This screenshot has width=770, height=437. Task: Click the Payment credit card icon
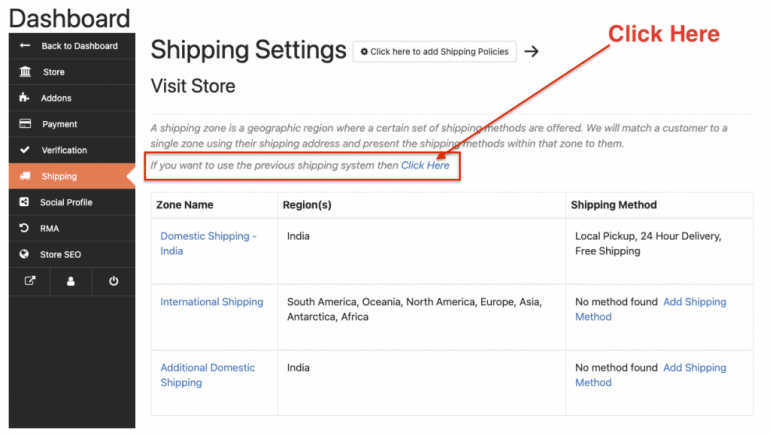tap(25, 124)
